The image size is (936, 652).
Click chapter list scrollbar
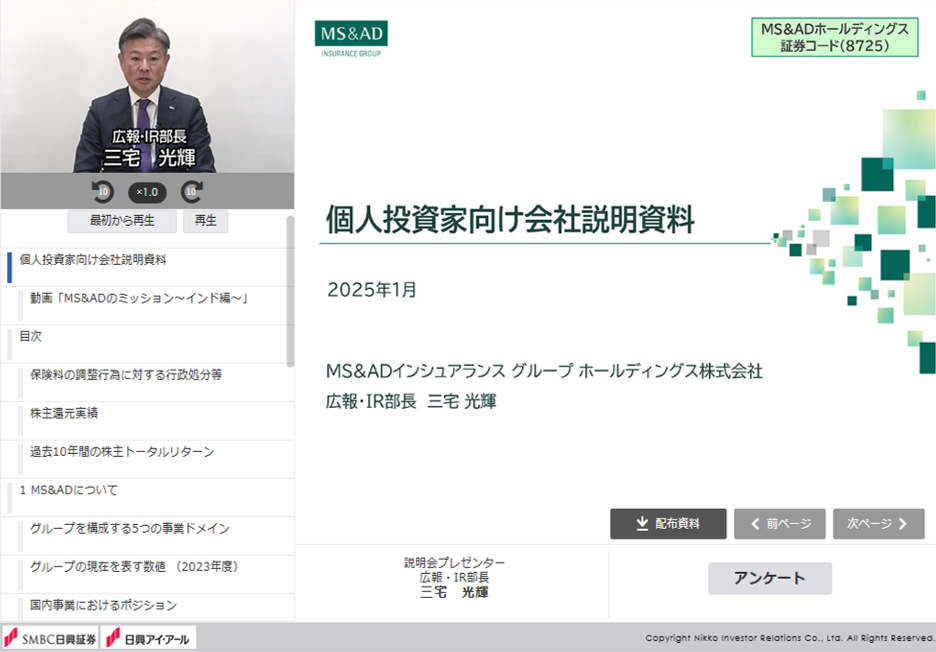coord(290,291)
